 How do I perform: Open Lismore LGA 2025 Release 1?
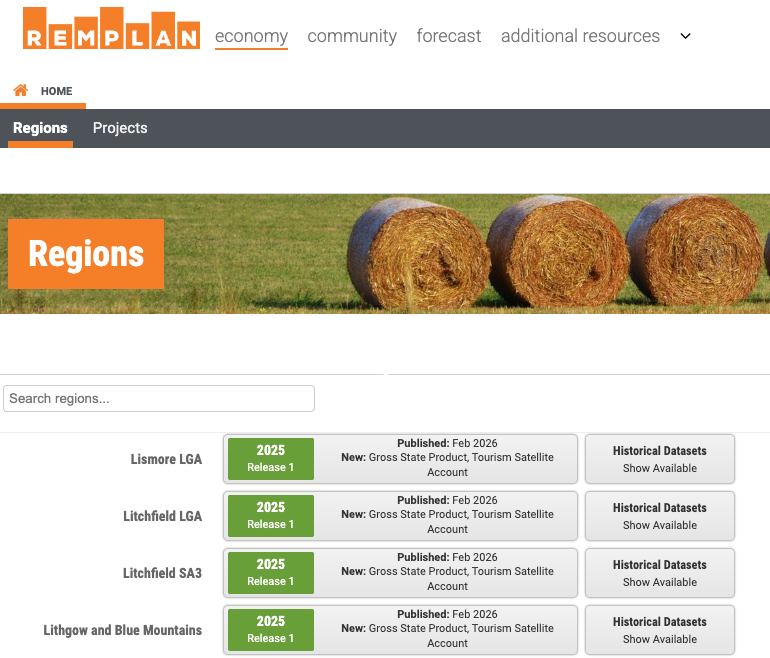[x=271, y=459]
